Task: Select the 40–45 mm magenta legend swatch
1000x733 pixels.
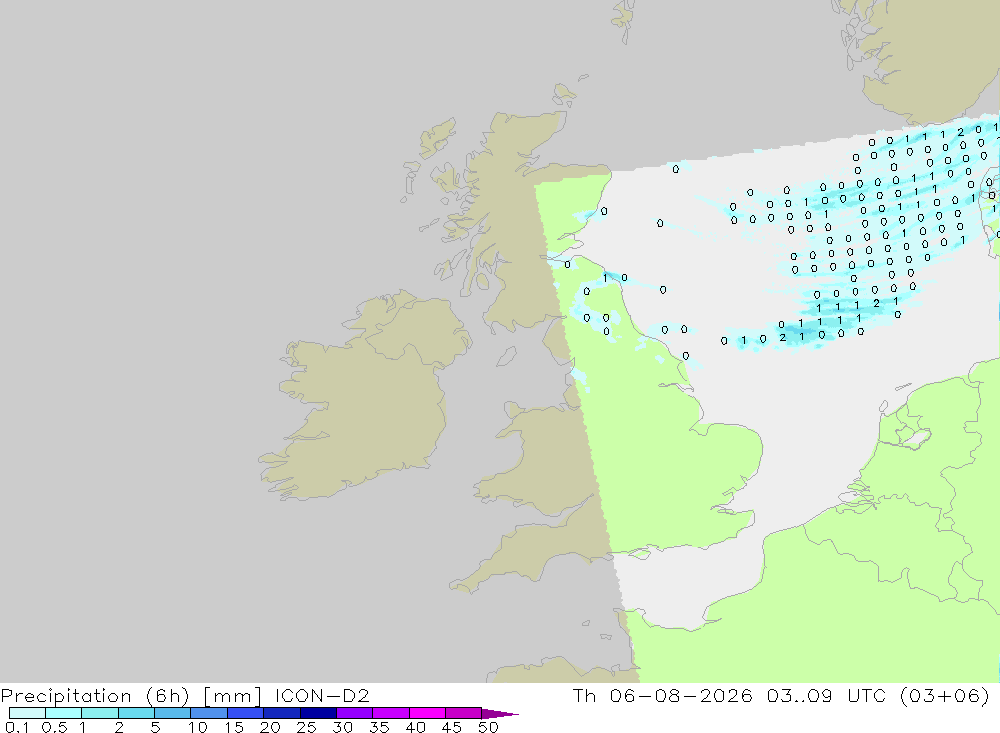Action: tap(427, 713)
